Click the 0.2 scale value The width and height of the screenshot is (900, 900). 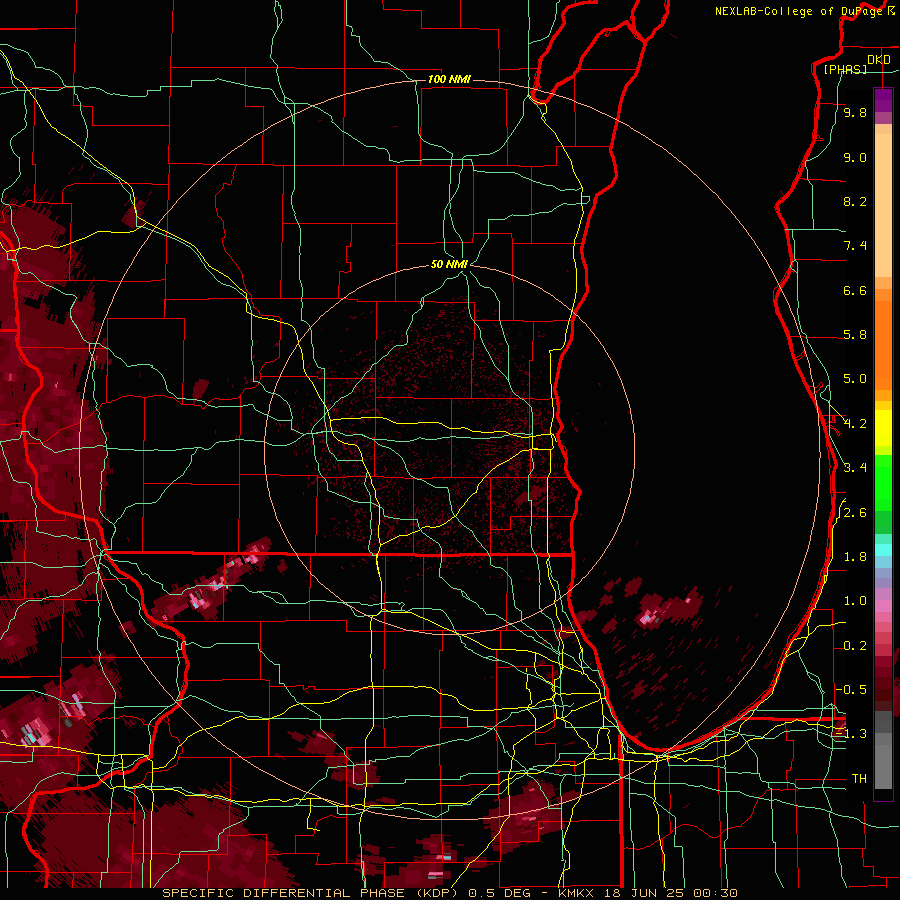(x=855, y=646)
